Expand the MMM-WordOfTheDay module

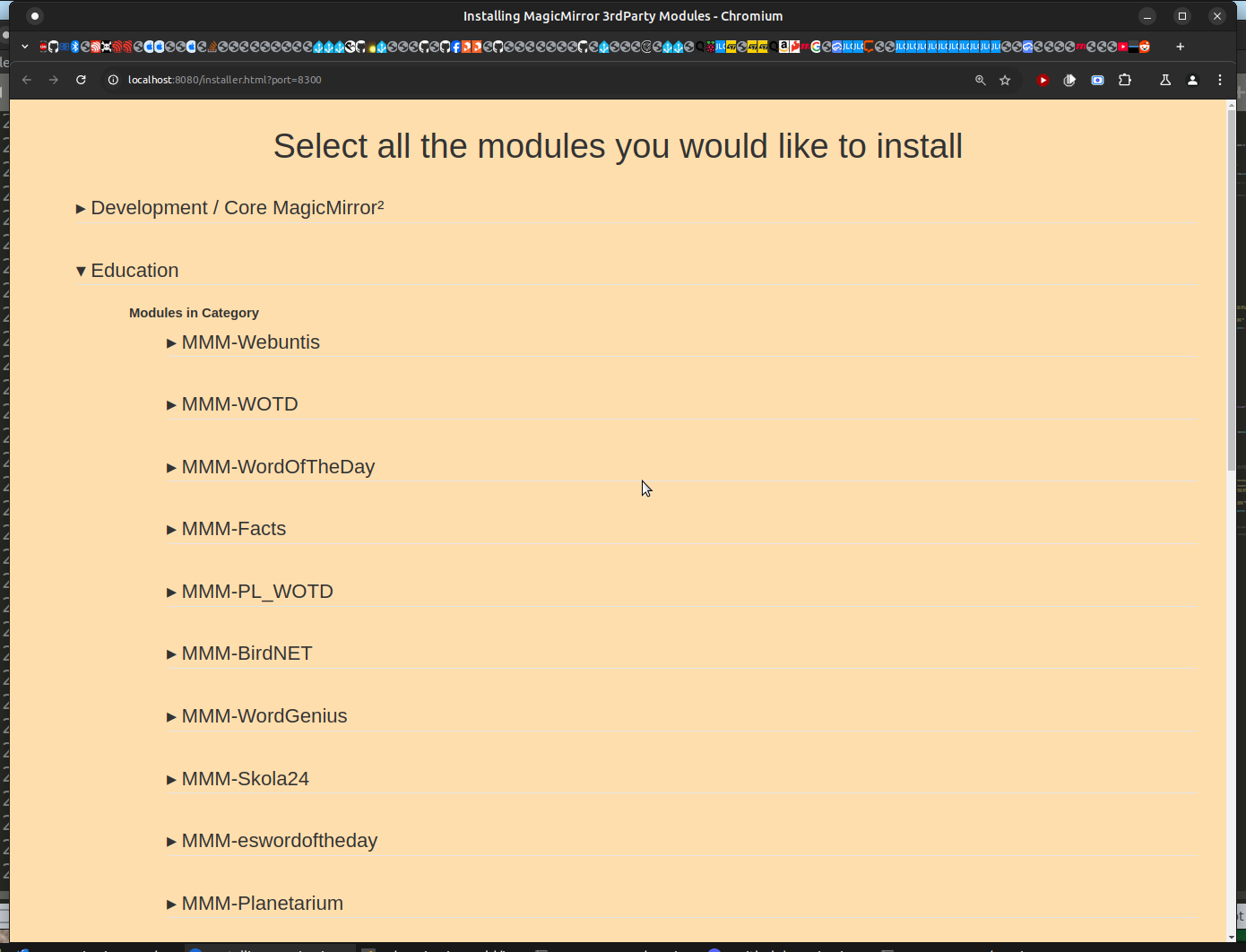coord(271,467)
